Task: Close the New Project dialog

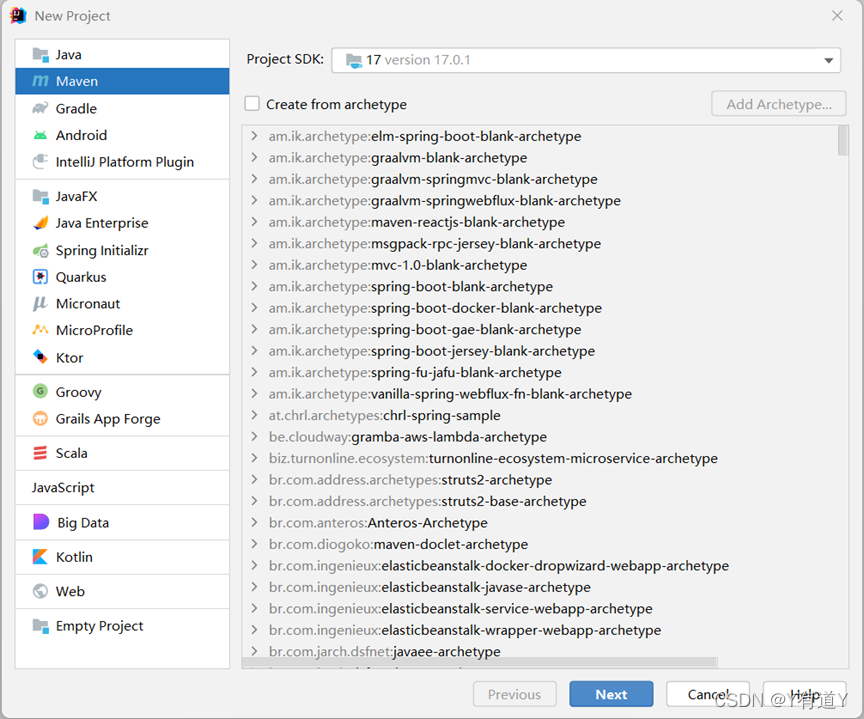Action: click(x=837, y=16)
